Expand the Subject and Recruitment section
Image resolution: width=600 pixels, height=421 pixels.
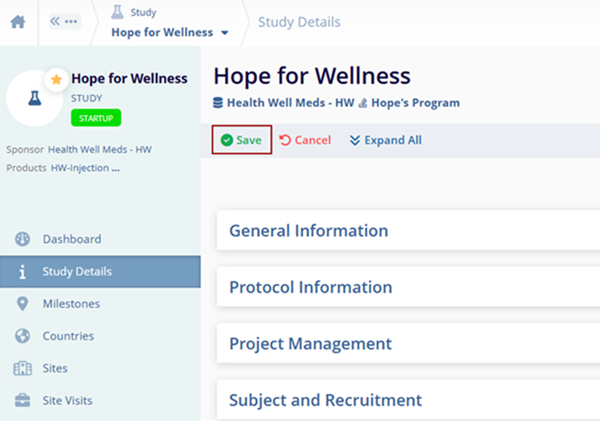click(326, 400)
